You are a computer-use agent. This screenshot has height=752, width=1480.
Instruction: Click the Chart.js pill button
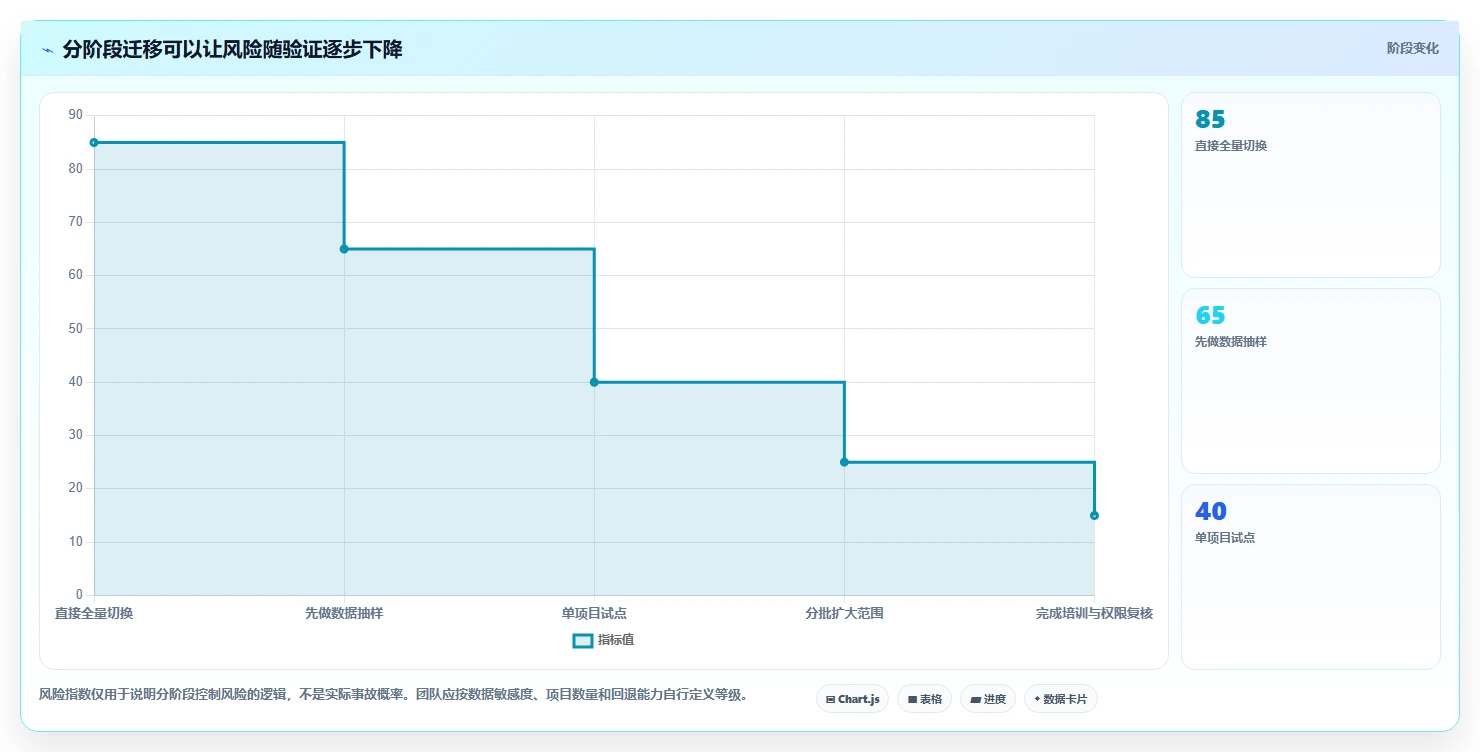pyautogui.click(x=852, y=699)
